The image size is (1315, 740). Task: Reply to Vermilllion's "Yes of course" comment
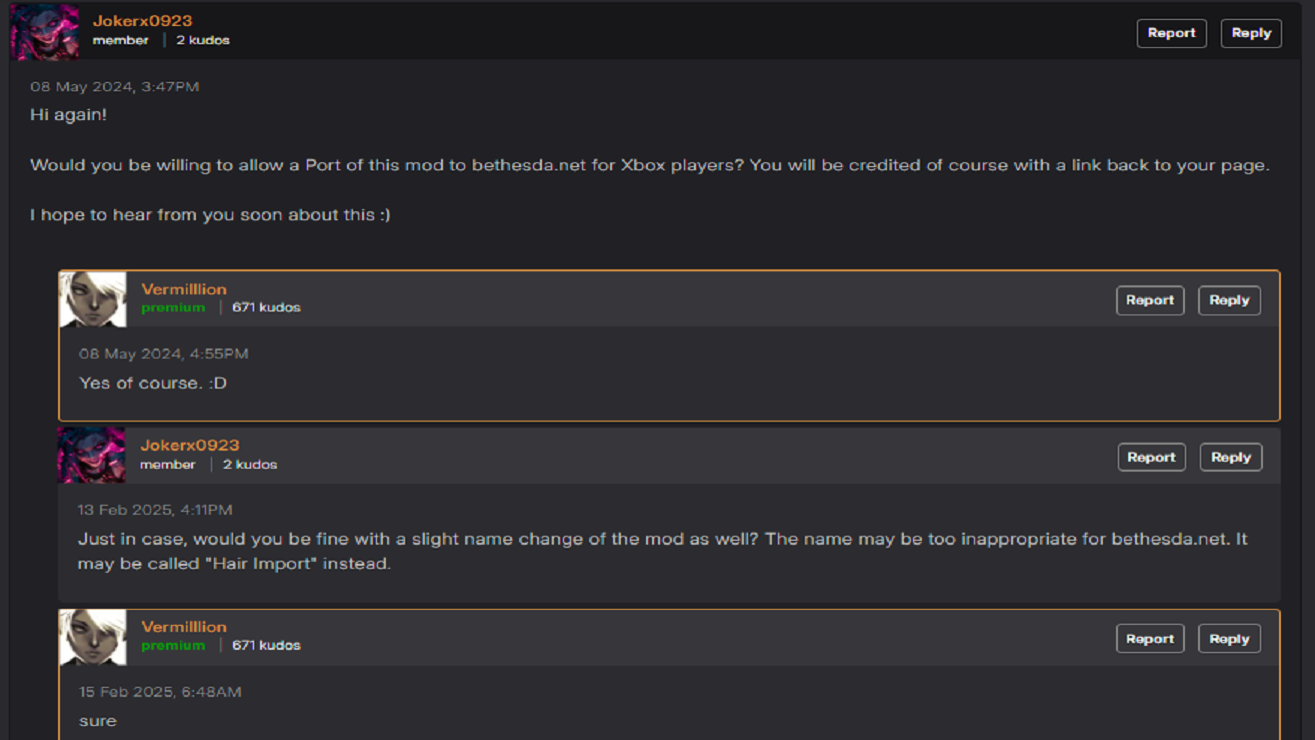[x=1229, y=300]
